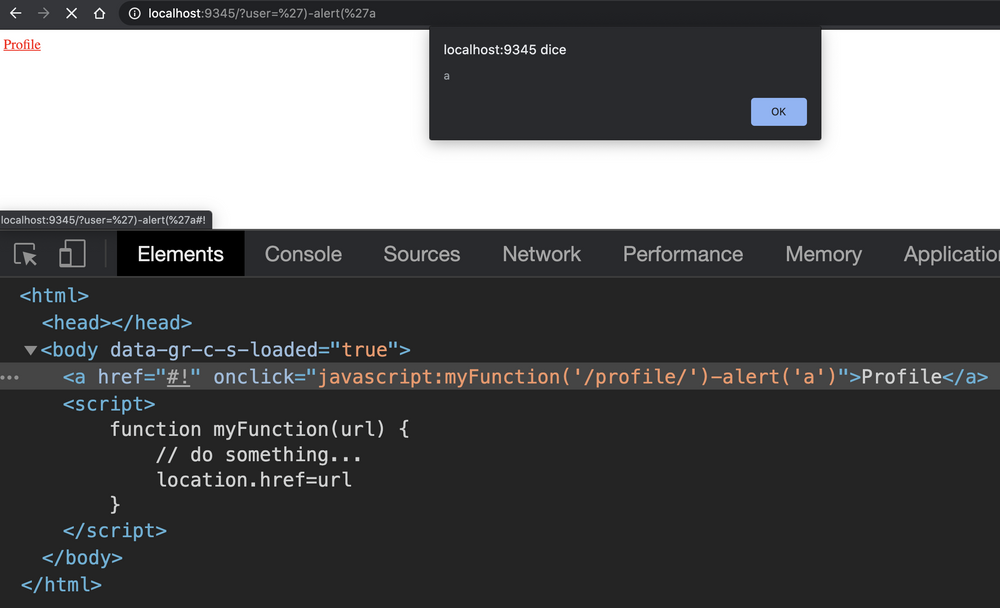Click the Inspect element picker icon
1000x608 pixels.
pos(25,254)
